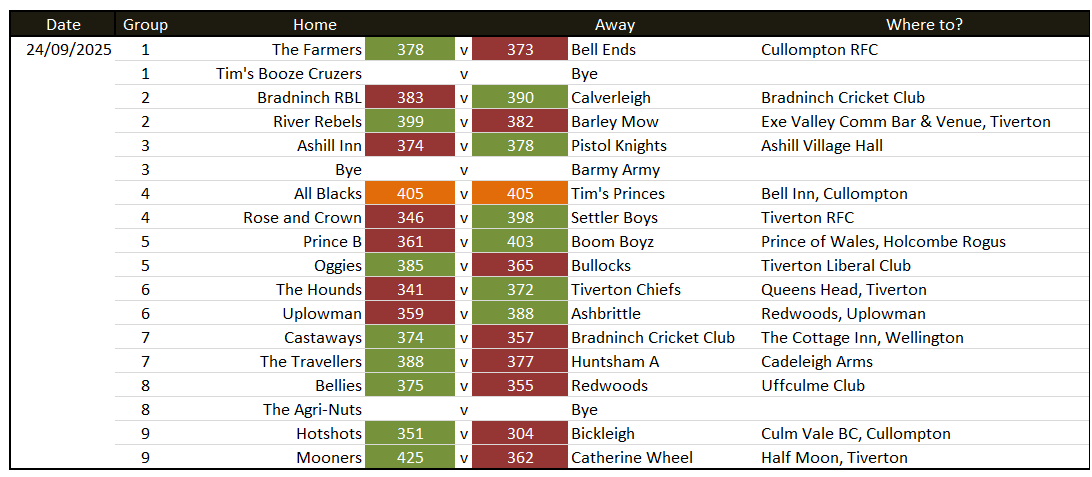Click the Prince of Wales, Holcombe Rogus venue
1092x477 pixels.
[883, 241]
